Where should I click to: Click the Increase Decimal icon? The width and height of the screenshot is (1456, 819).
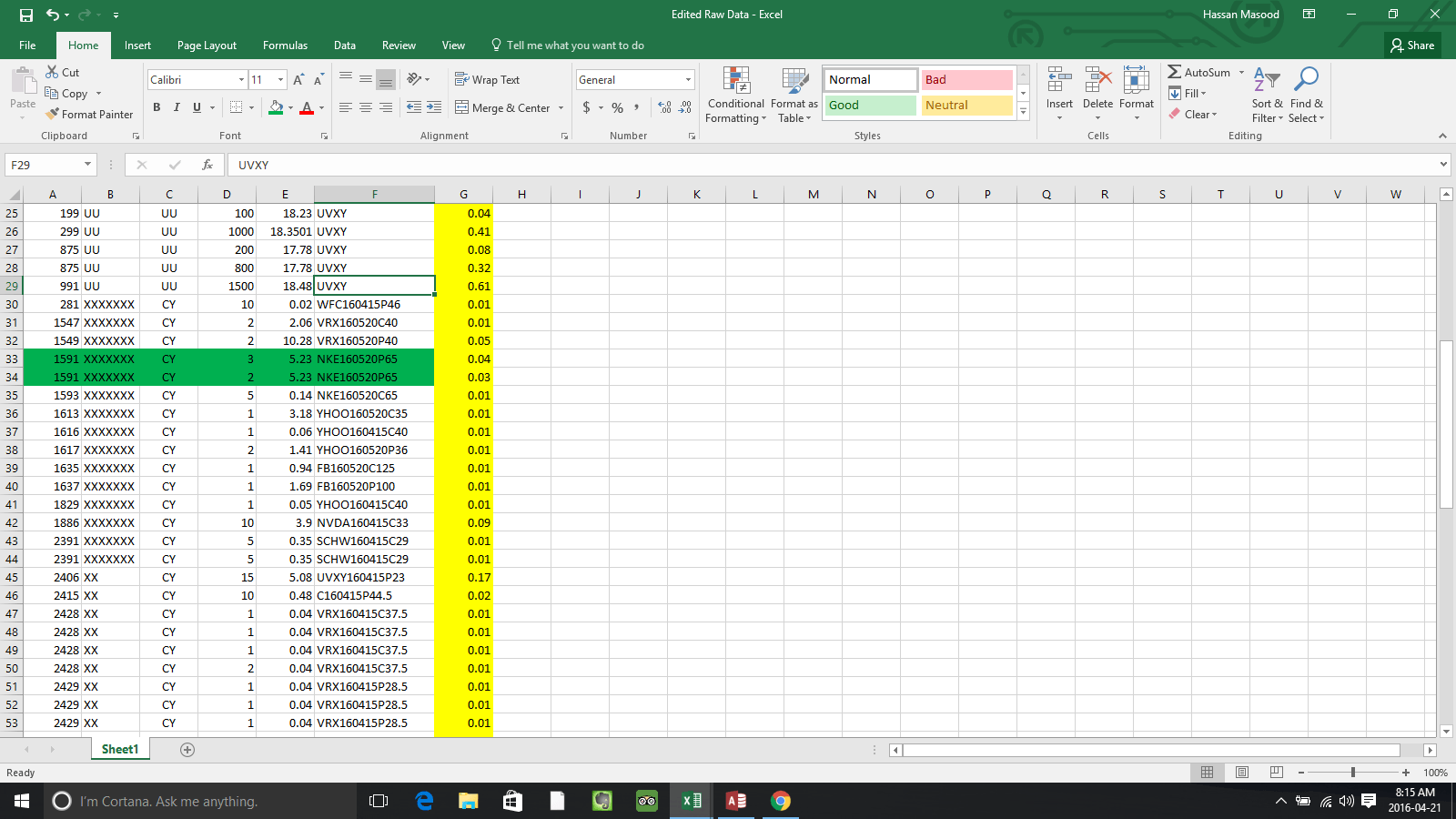[x=664, y=107]
